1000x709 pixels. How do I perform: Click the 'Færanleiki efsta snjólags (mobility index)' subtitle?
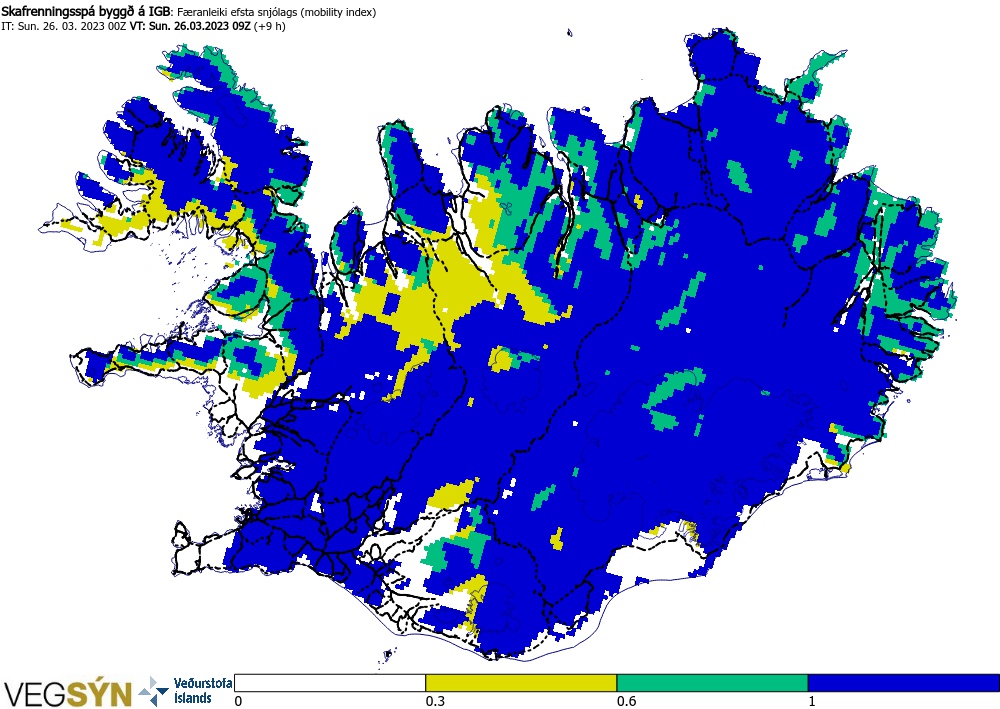tap(276, 12)
